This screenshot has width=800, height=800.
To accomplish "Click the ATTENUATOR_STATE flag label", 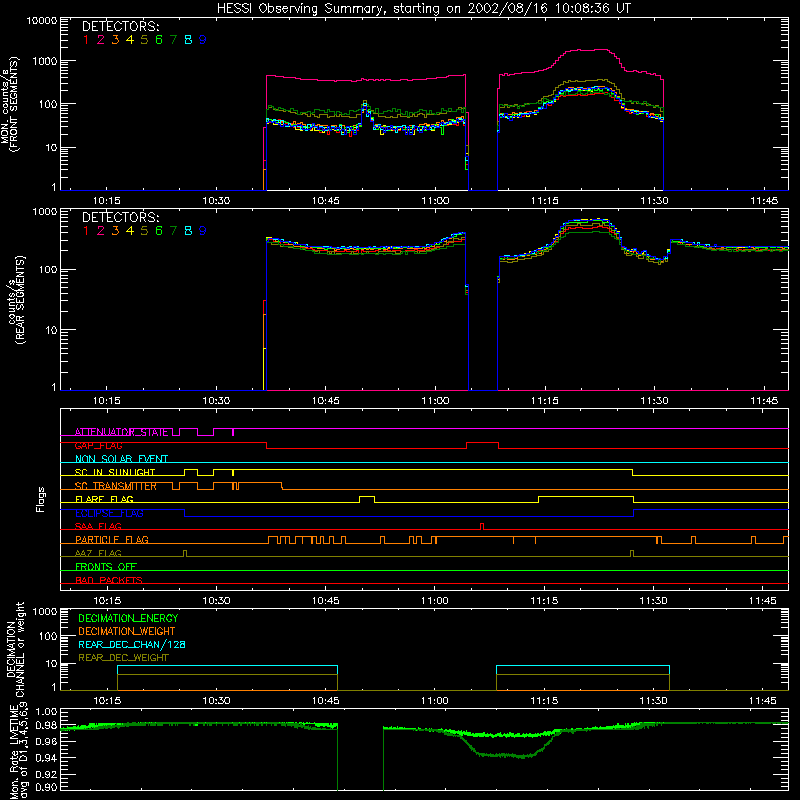I will (x=121, y=432).
